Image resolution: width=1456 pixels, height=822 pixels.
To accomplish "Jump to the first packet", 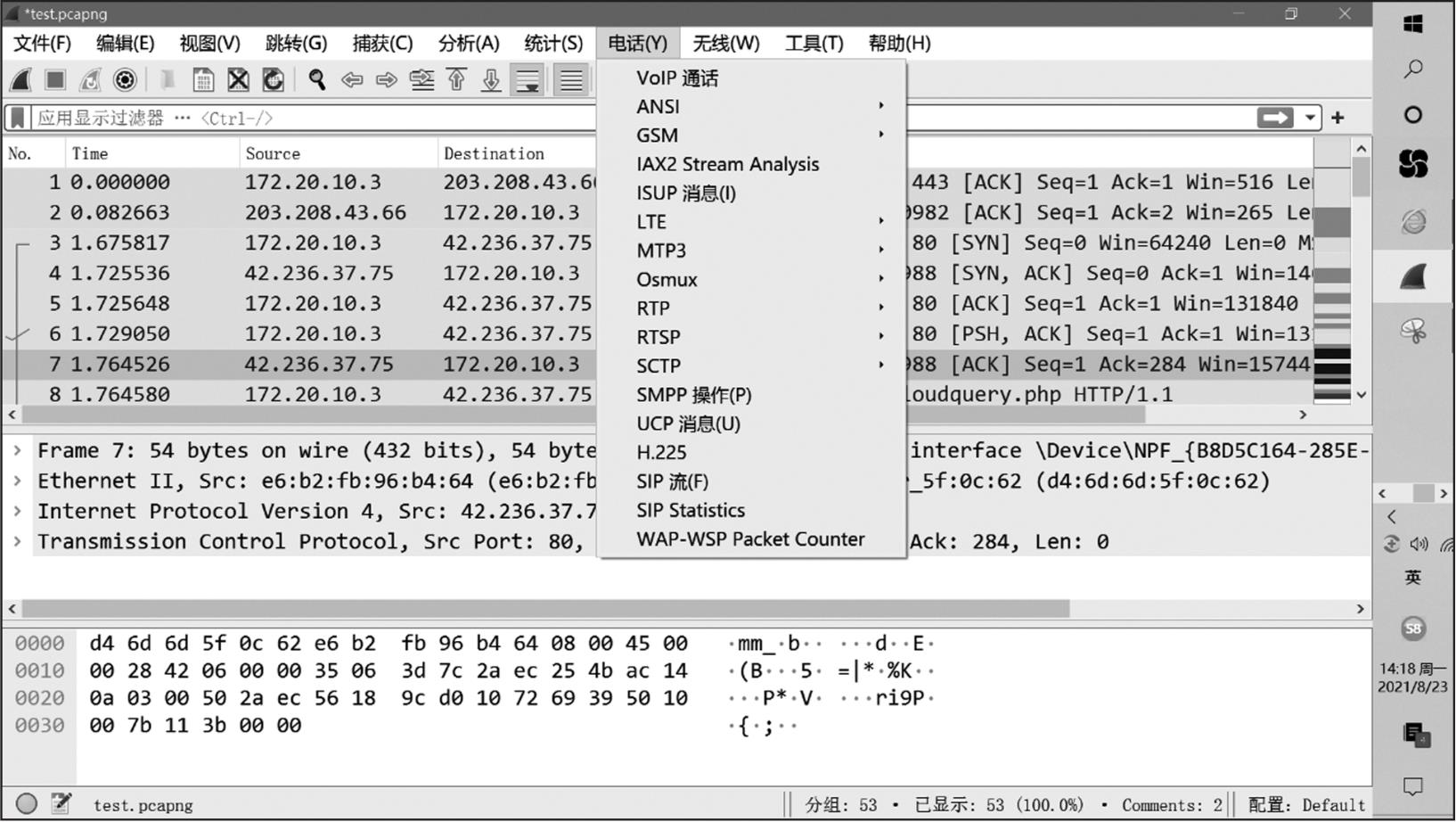I will point(456,80).
